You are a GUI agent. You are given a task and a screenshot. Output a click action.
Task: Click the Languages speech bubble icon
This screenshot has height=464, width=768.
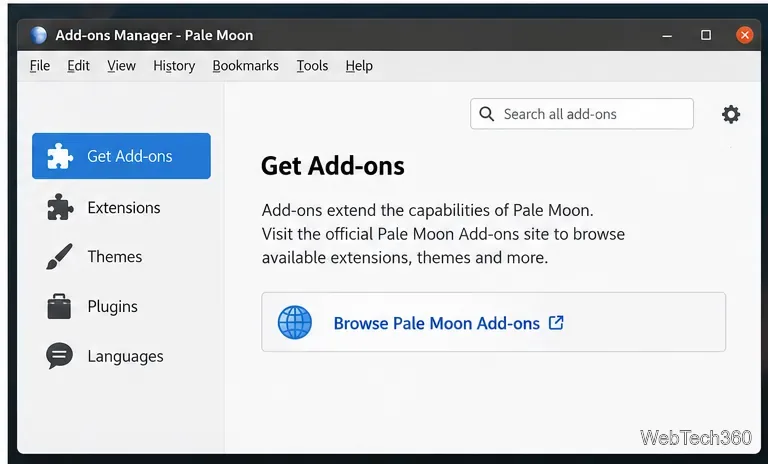(59, 355)
